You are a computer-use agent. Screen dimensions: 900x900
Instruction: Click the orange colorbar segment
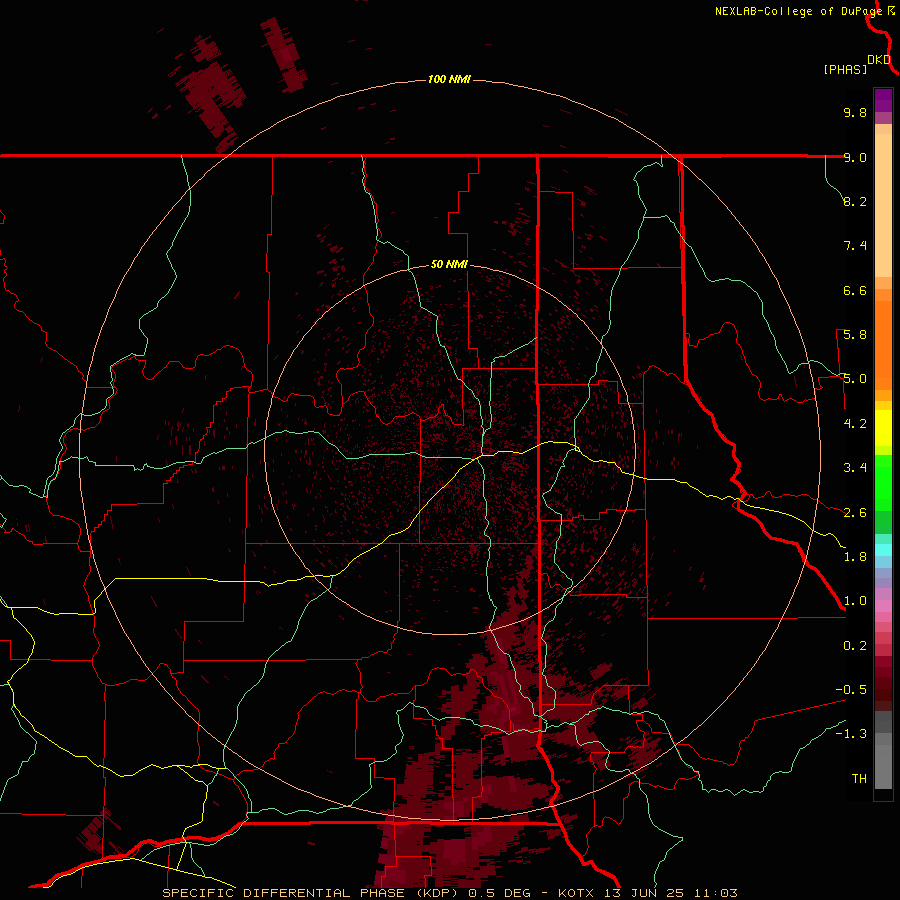click(883, 346)
